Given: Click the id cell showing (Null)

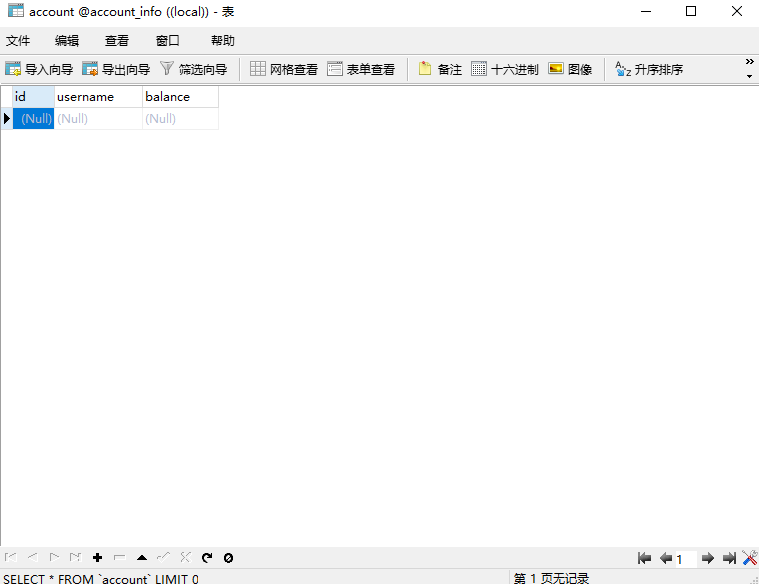Looking at the screenshot, I should [x=33, y=119].
